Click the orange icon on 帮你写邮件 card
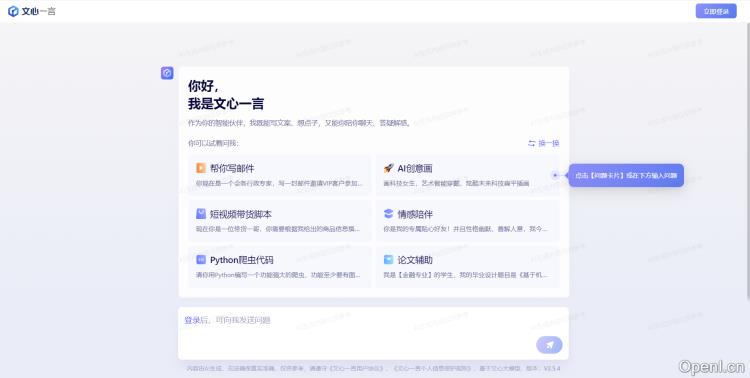 [x=201, y=168]
